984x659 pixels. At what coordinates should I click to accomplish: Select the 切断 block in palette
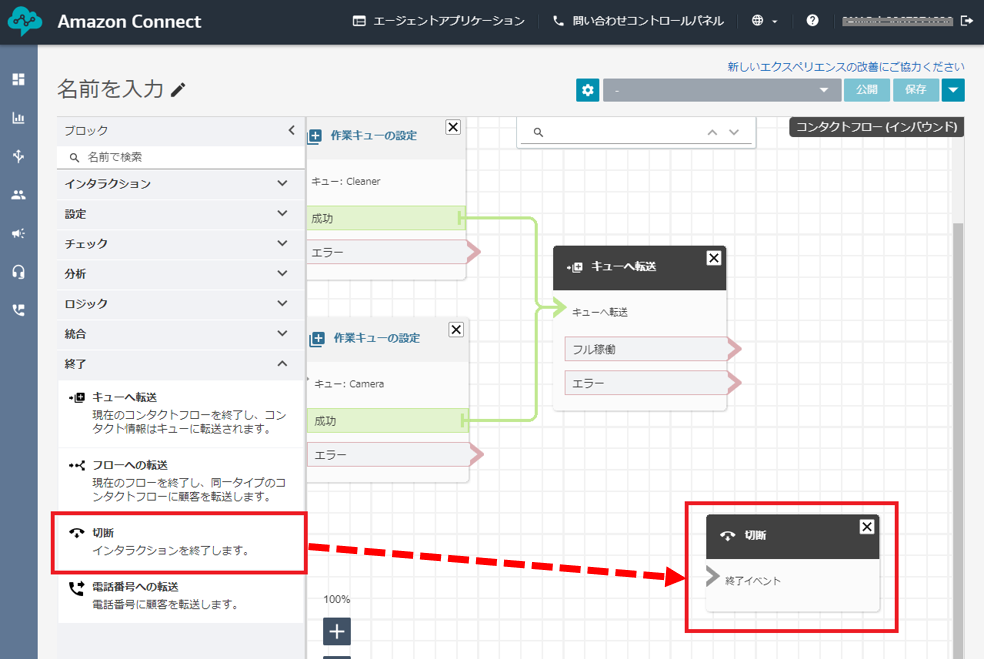pos(179,542)
